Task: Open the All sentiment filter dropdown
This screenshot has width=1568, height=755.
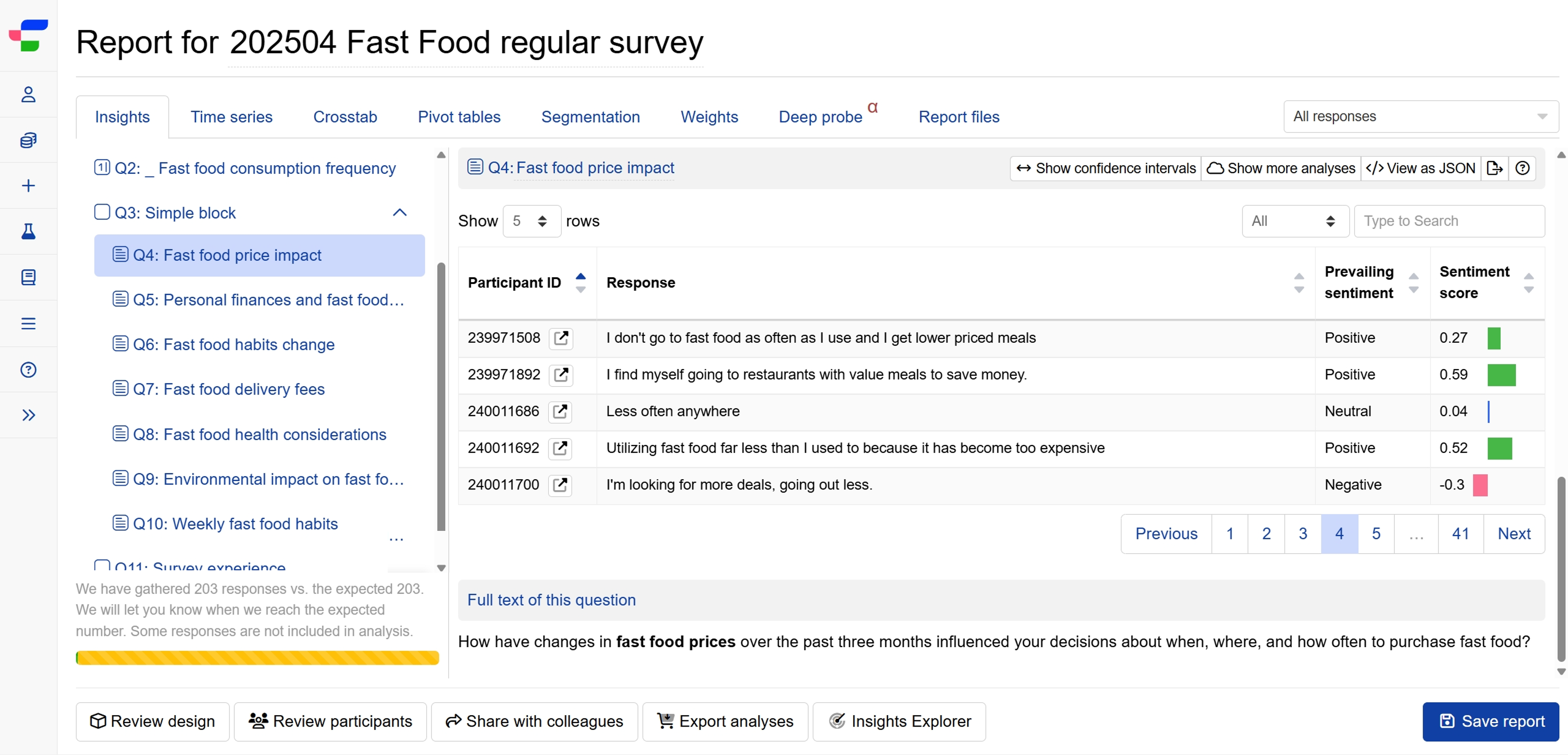Action: pos(1295,221)
